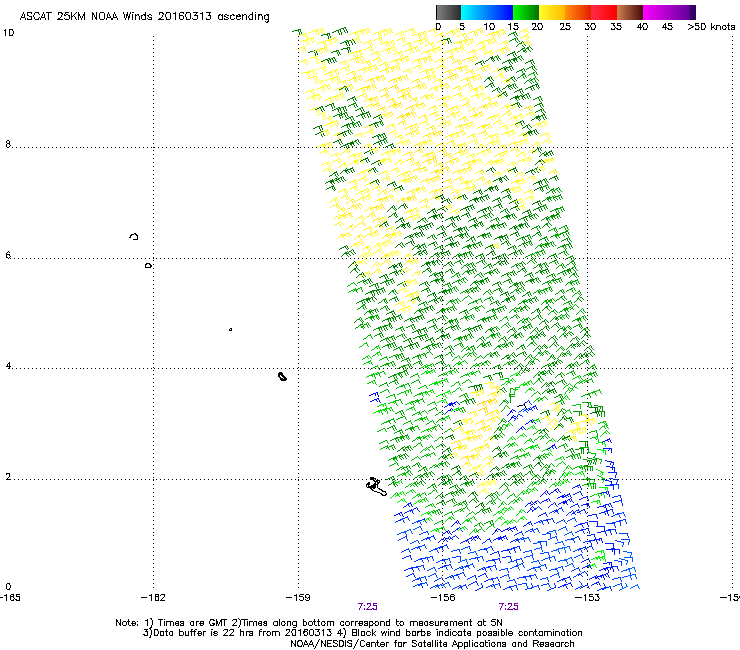Click the magenta-purple 40-50 knots legend segment

669,12
